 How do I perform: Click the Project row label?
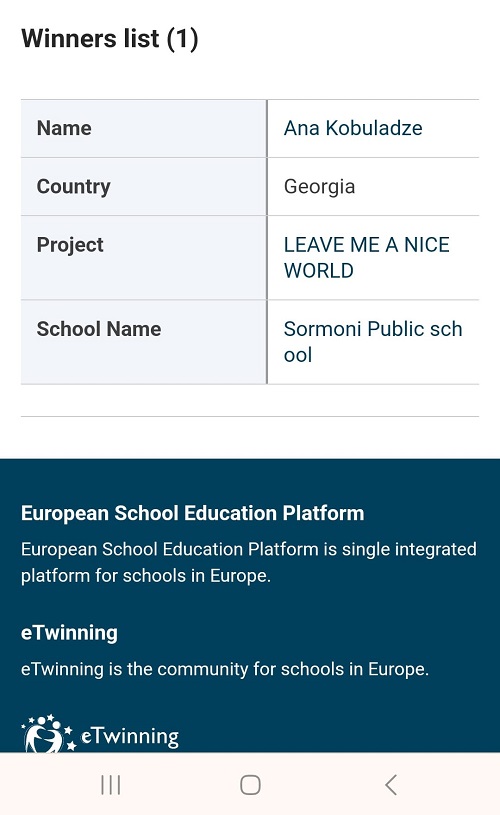[x=70, y=245]
